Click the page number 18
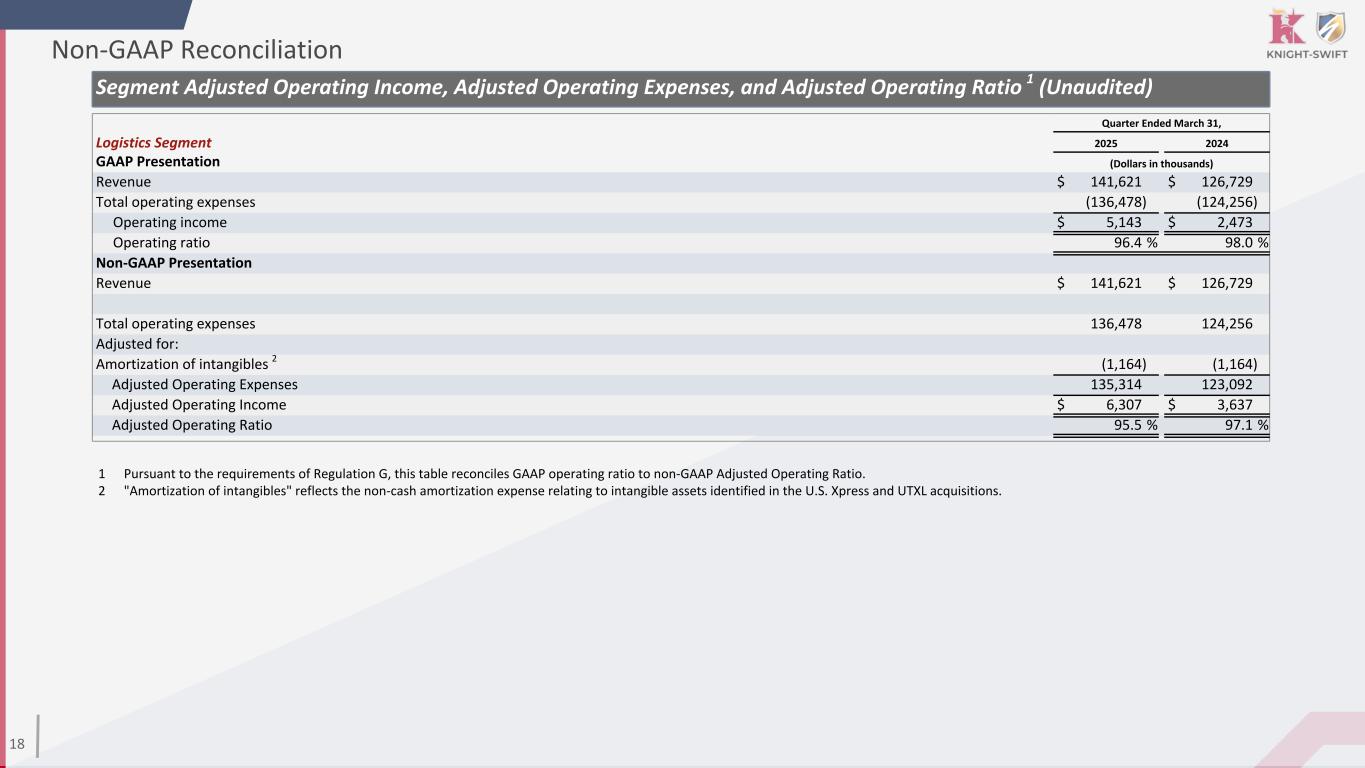Screen dimensions: 1365x768 [17, 744]
